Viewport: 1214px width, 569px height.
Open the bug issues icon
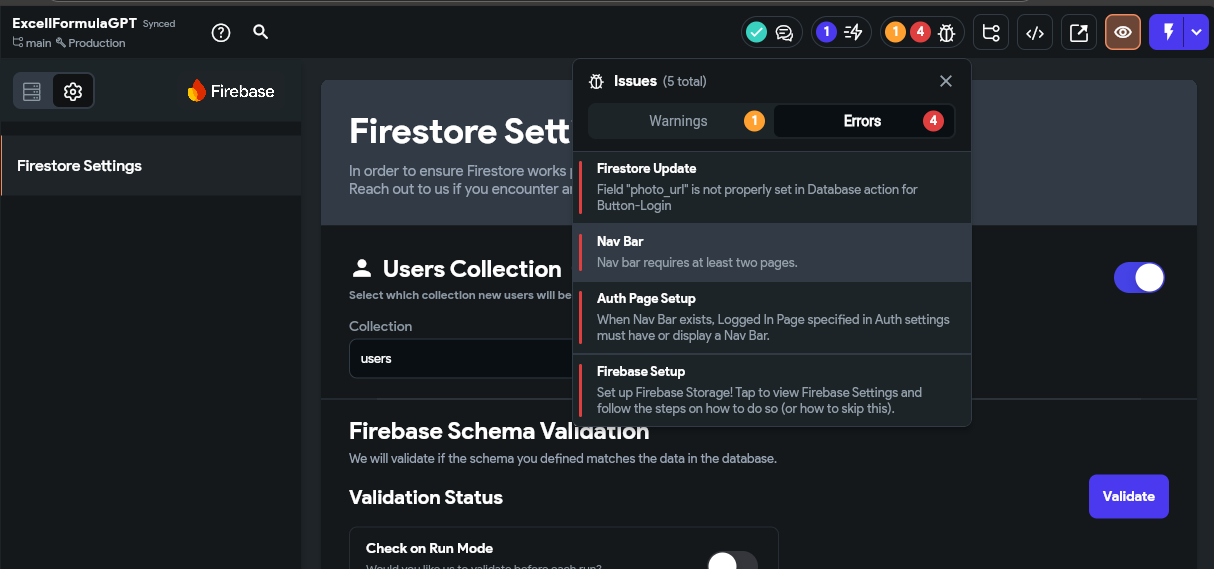947,33
